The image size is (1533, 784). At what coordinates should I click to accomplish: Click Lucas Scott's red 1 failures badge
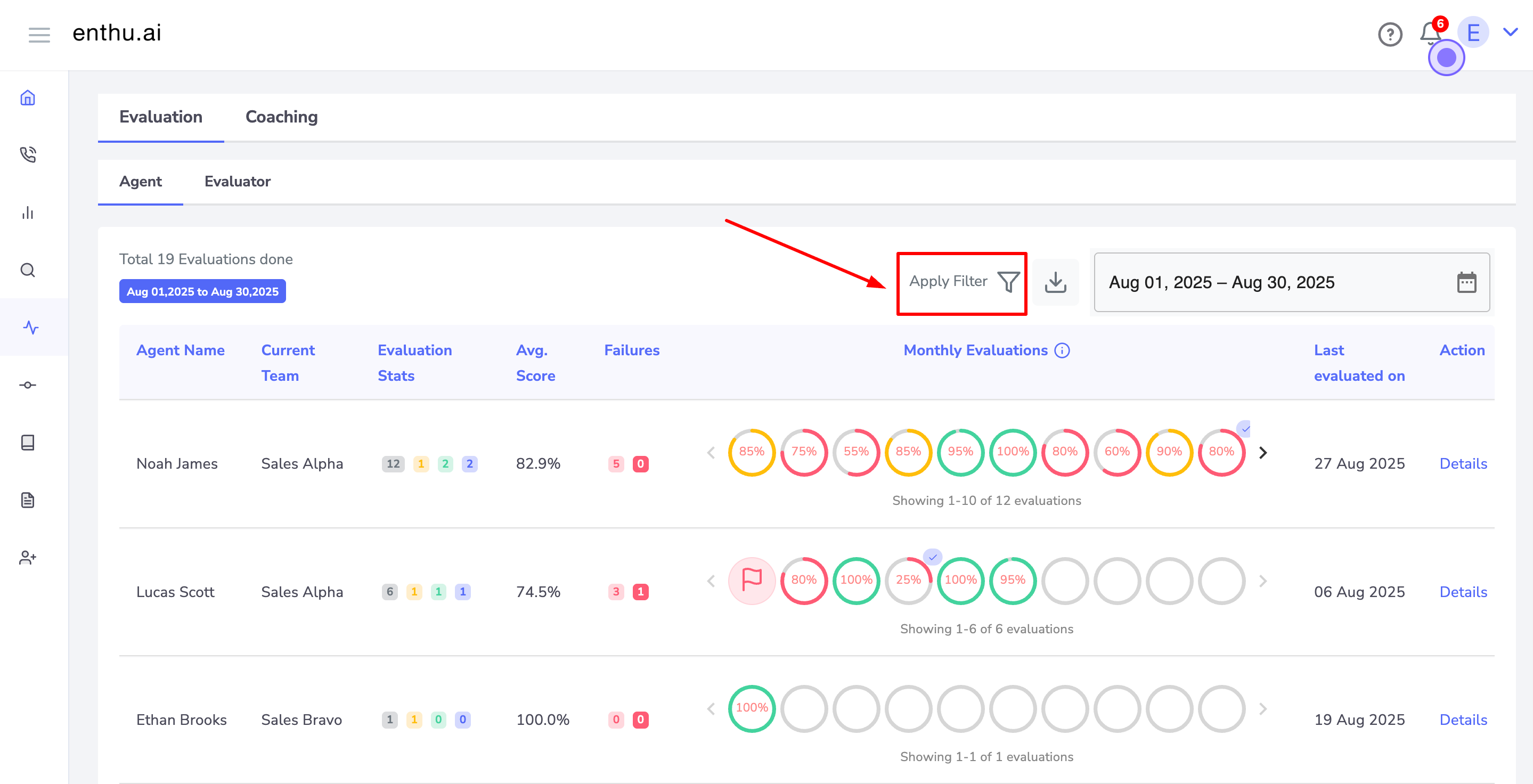640,592
